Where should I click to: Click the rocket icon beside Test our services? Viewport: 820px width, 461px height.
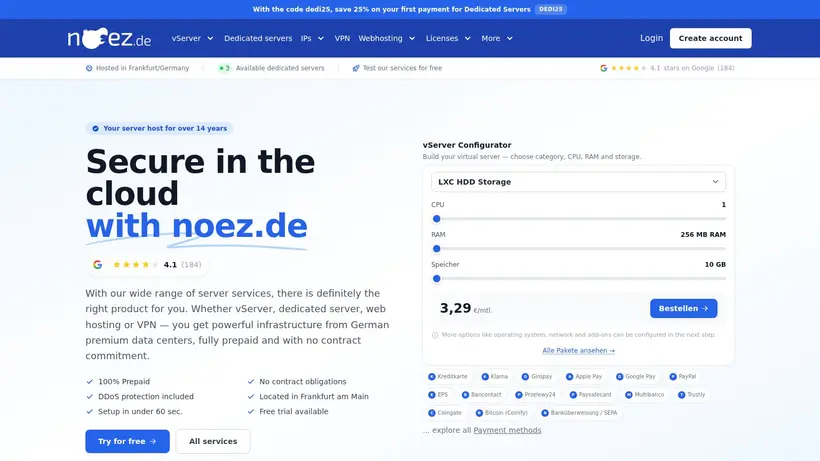[356, 68]
